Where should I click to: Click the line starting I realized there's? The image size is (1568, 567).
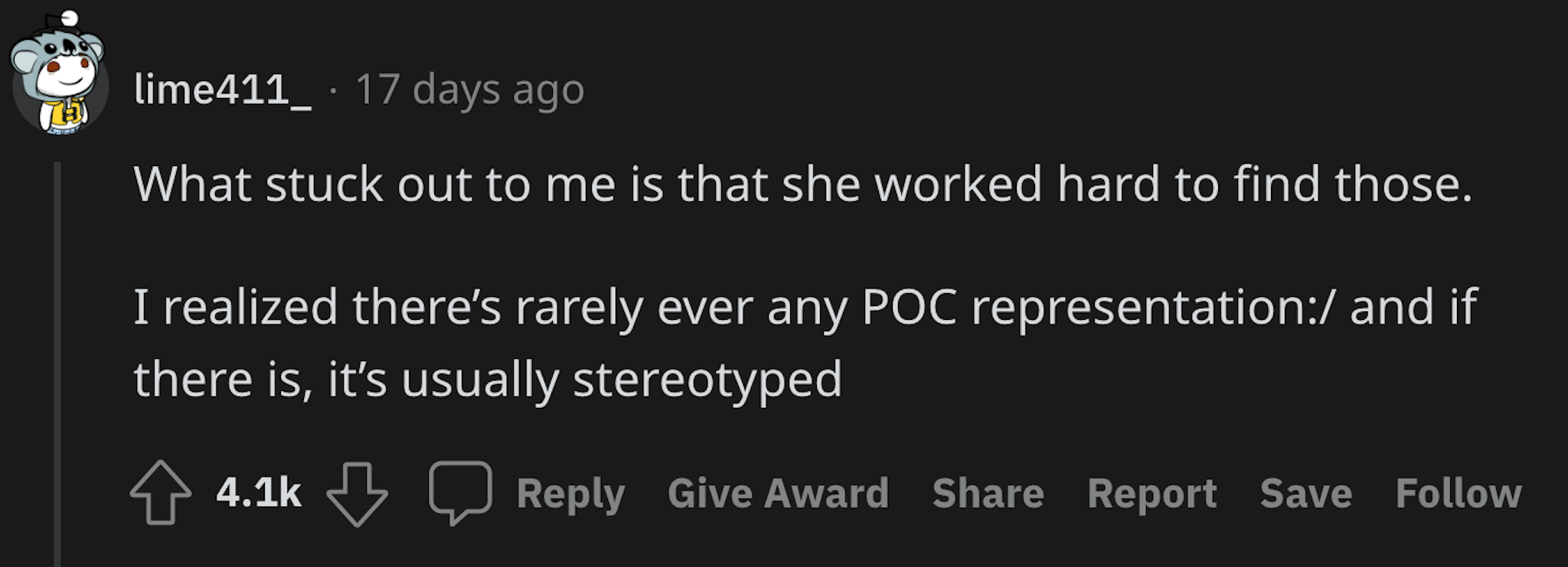coord(805,308)
